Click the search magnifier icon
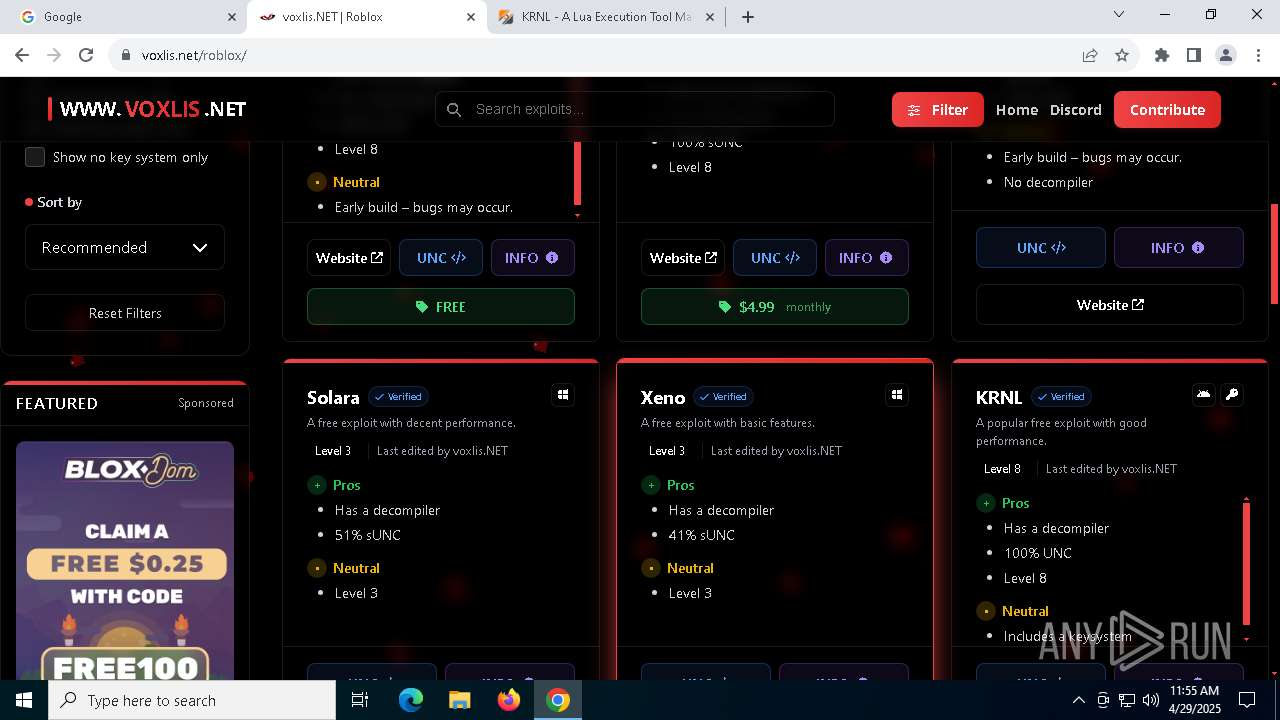Viewport: 1280px width, 720px height. tap(454, 109)
